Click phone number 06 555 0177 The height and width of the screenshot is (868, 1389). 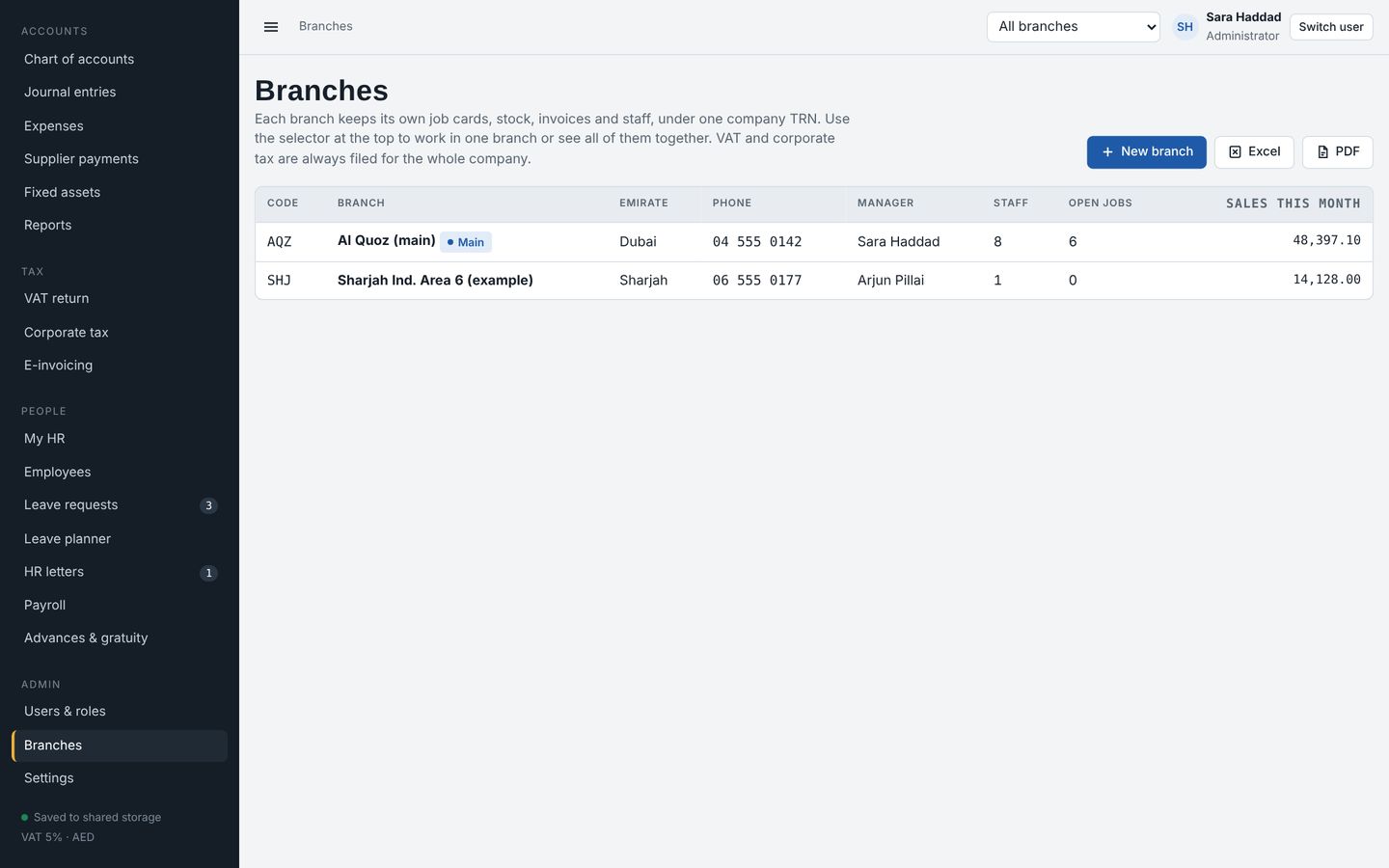click(757, 281)
